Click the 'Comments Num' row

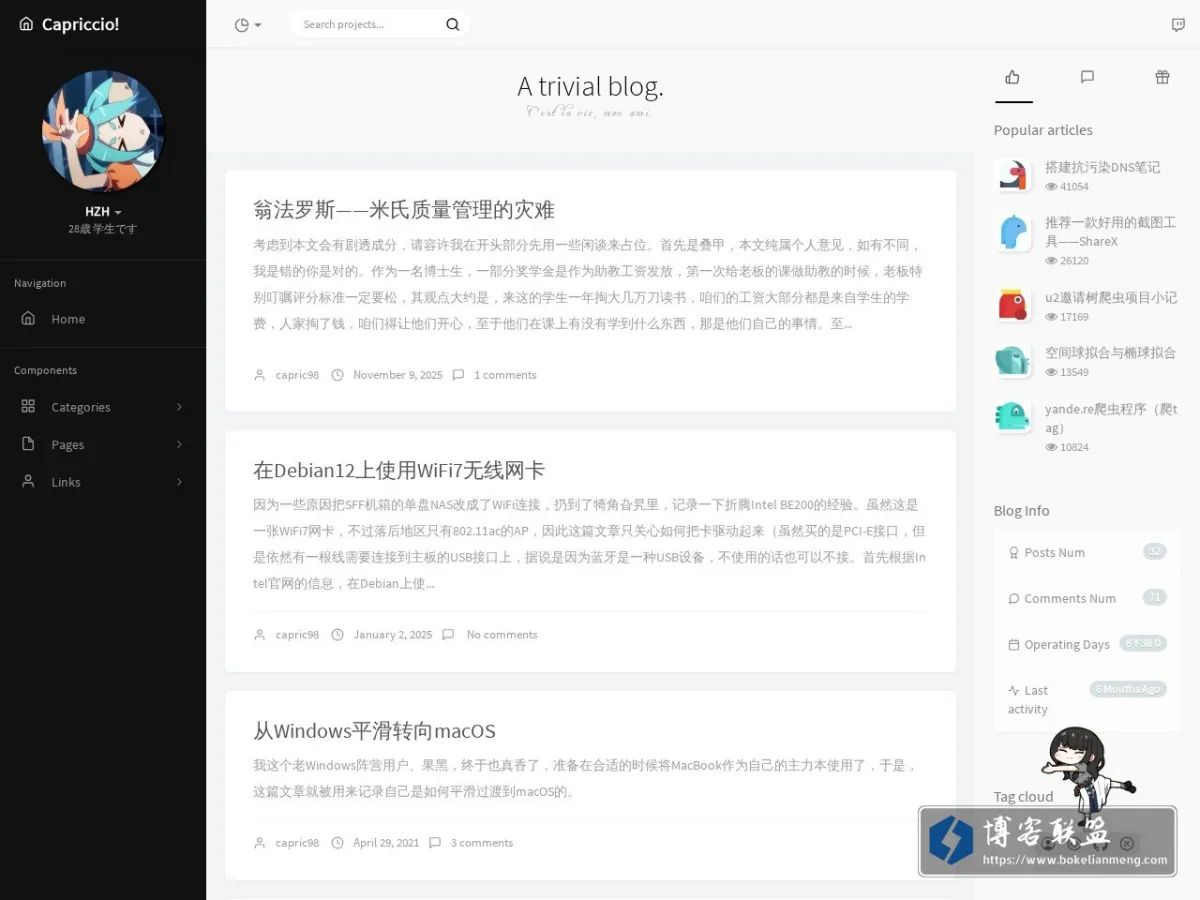(x=1087, y=598)
